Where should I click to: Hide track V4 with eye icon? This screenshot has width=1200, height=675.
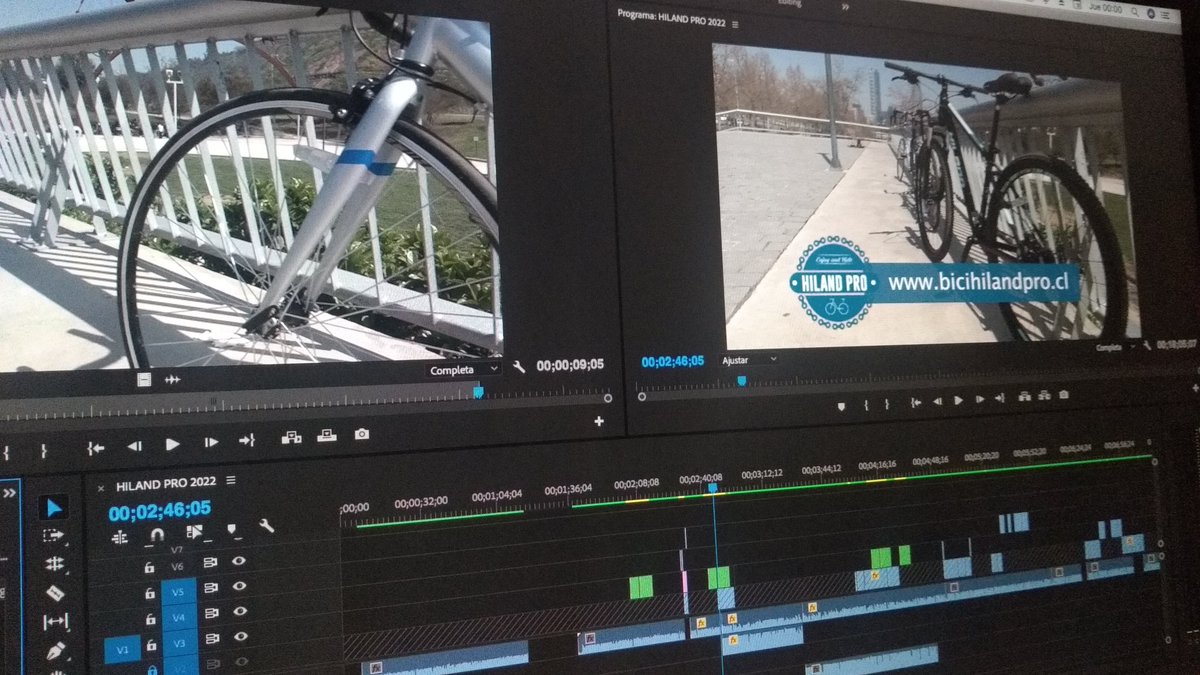(x=239, y=612)
